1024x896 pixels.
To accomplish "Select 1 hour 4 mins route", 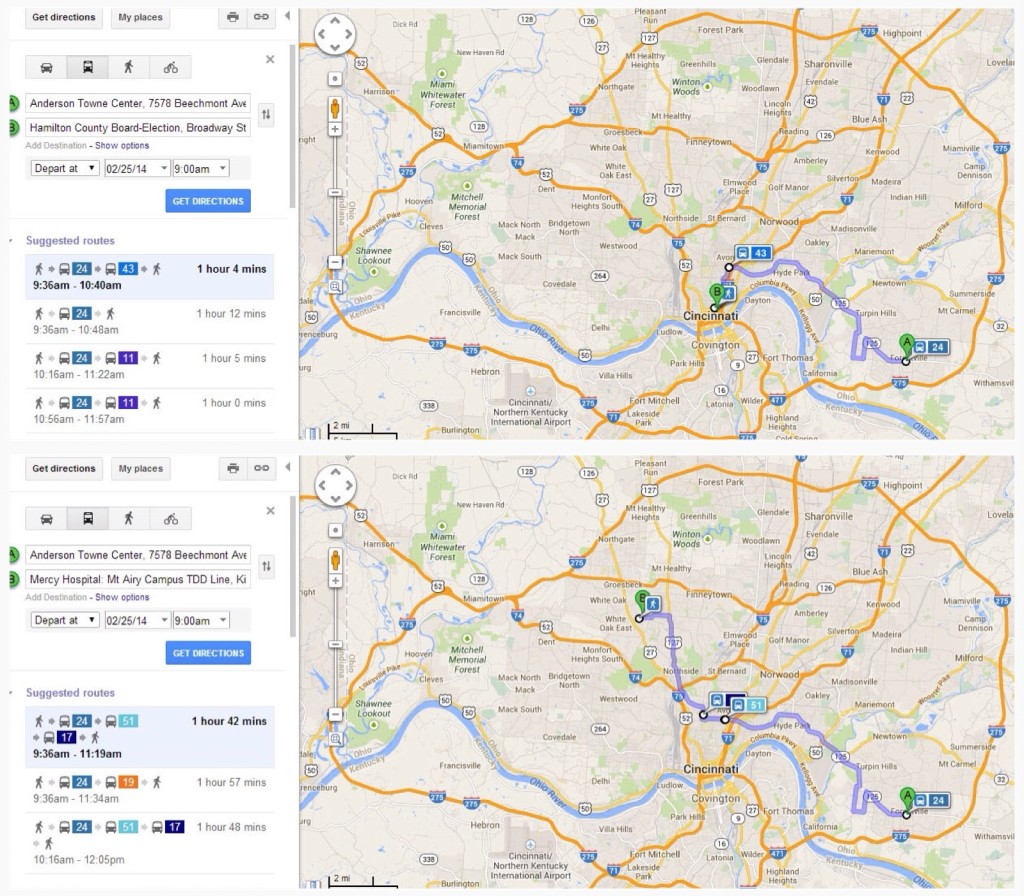I will [x=150, y=277].
